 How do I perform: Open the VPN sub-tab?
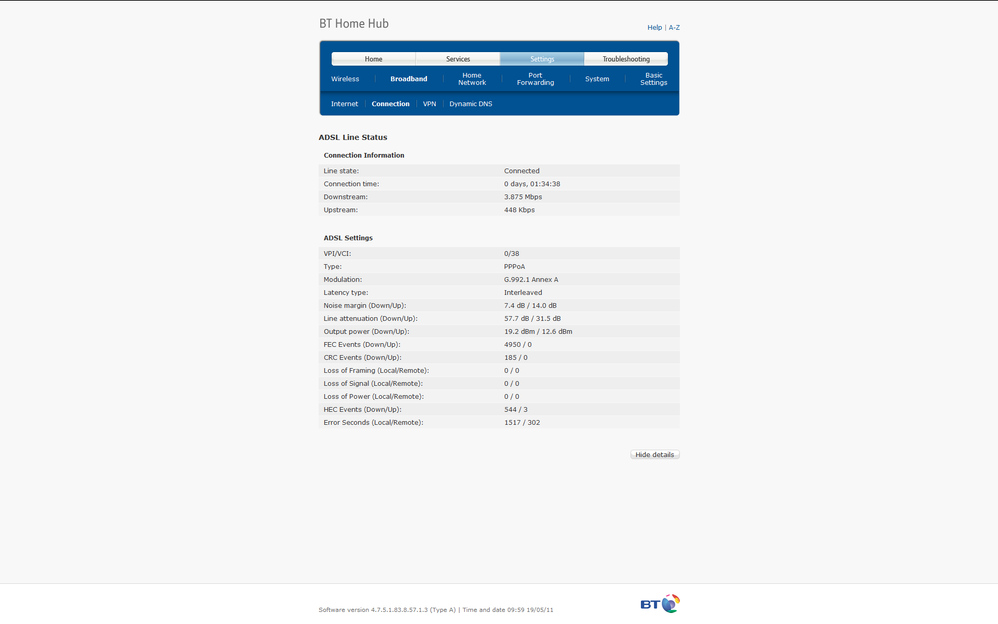coord(430,104)
